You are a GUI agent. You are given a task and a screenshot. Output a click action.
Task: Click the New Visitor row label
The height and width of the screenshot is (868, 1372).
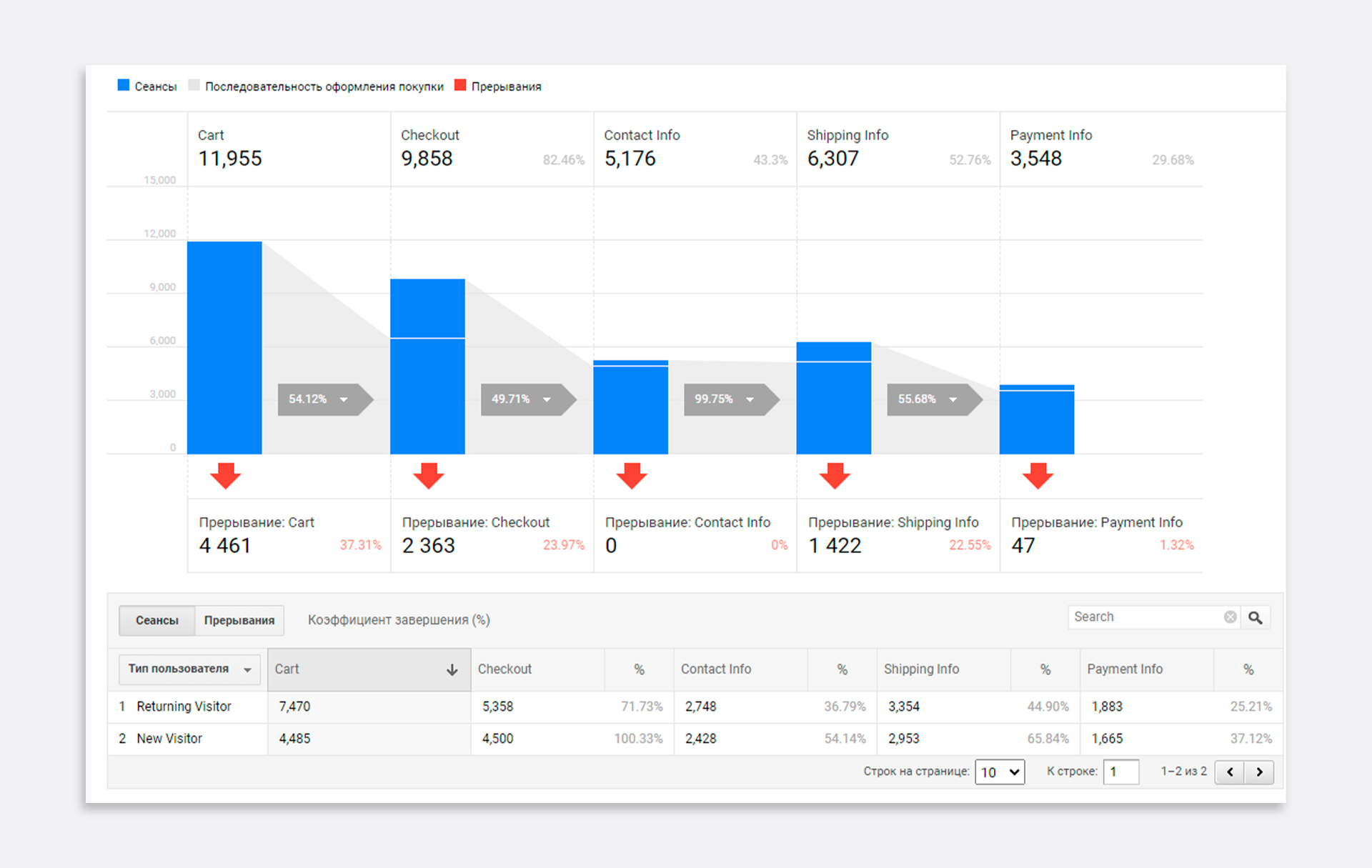169,739
